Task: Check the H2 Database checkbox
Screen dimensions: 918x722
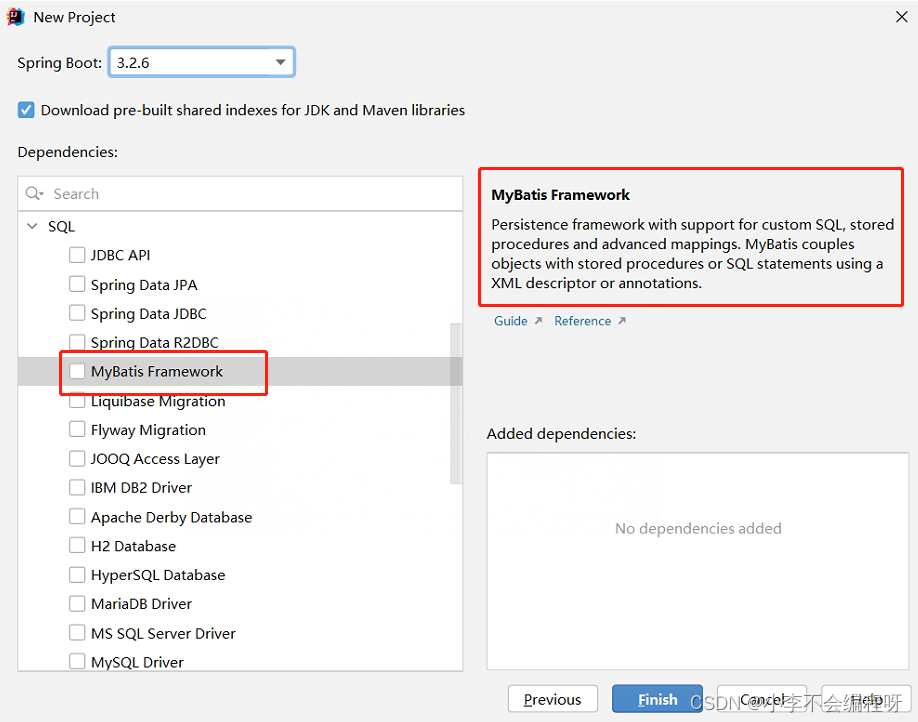Action: pos(77,546)
